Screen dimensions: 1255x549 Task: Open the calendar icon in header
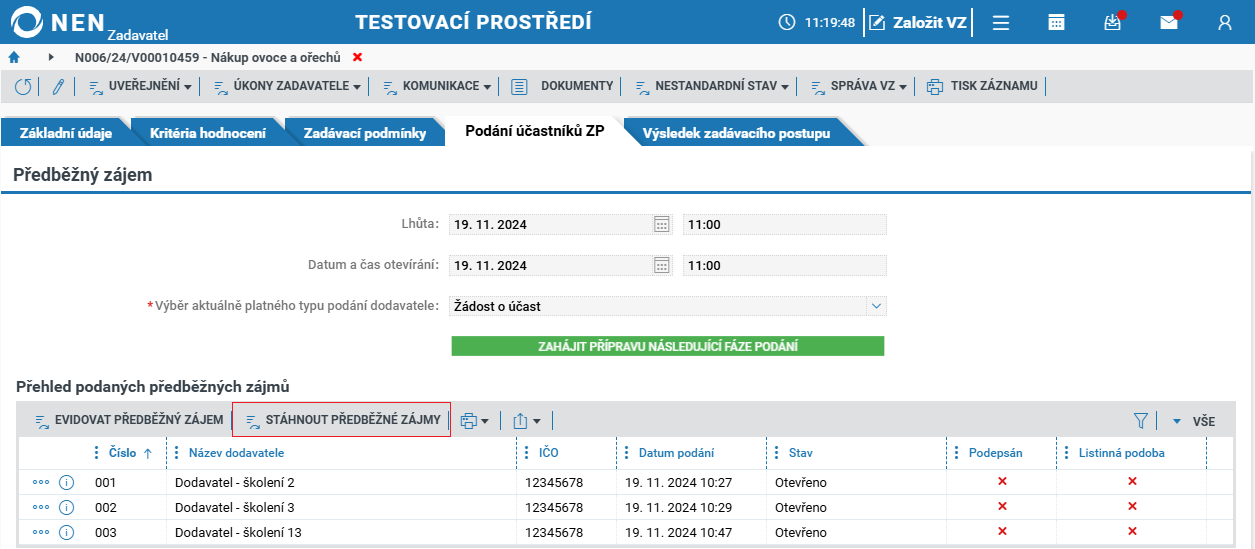(x=1056, y=22)
